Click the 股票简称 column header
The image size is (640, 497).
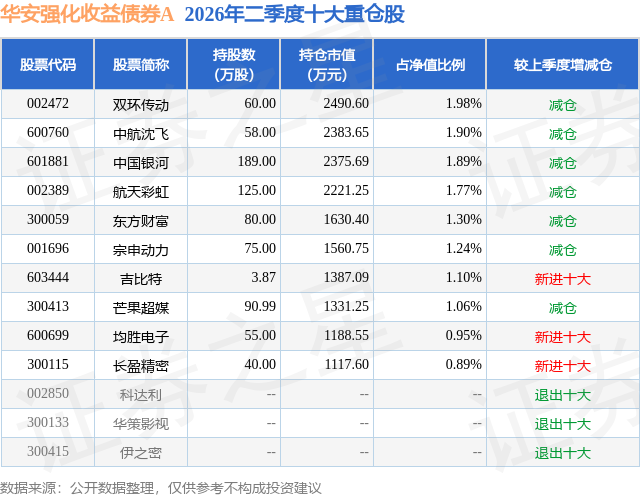[141, 64]
